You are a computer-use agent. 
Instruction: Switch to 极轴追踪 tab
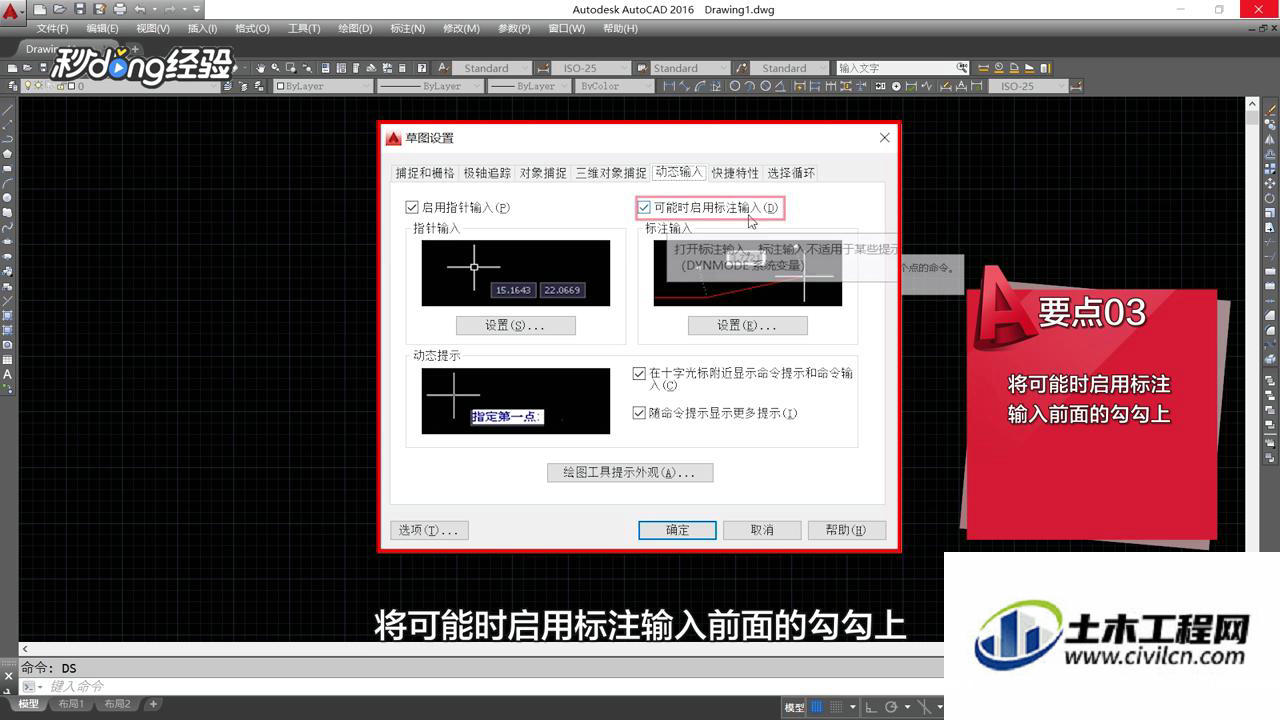[x=487, y=173]
